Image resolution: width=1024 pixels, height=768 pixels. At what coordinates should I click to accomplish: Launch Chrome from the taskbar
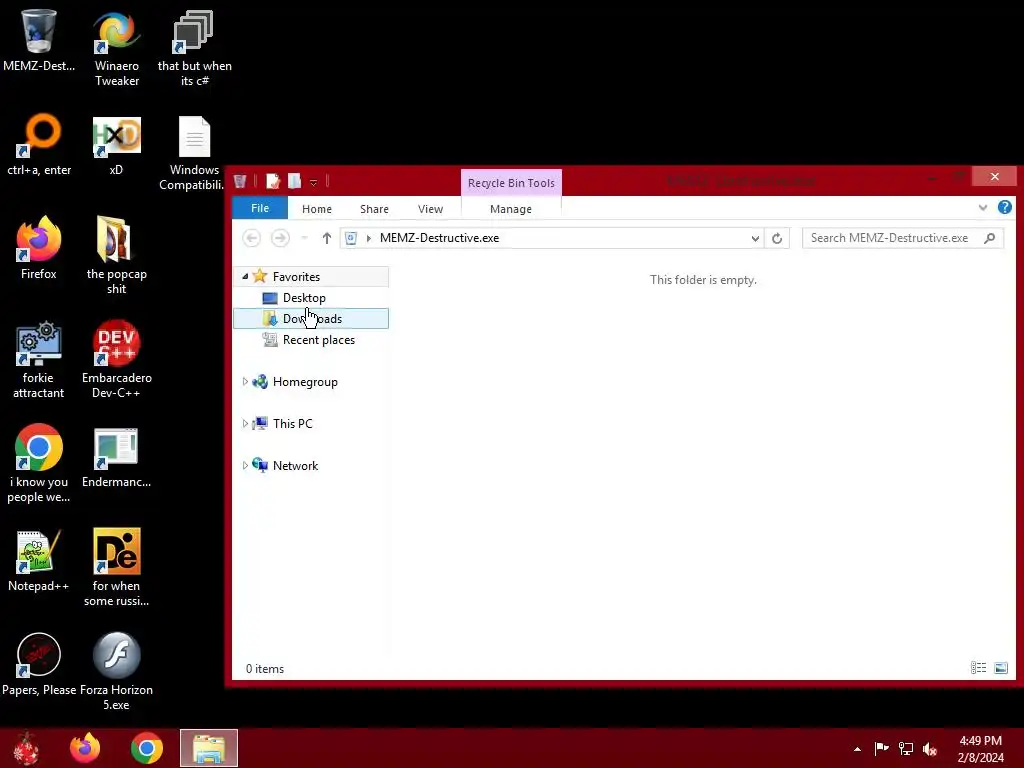(147, 748)
